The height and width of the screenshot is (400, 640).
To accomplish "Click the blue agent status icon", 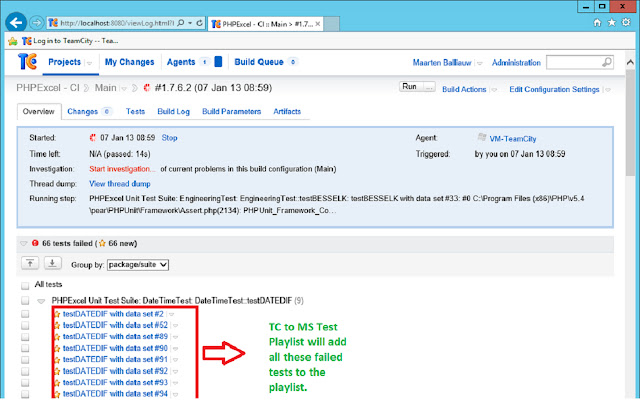I will click(218, 62).
